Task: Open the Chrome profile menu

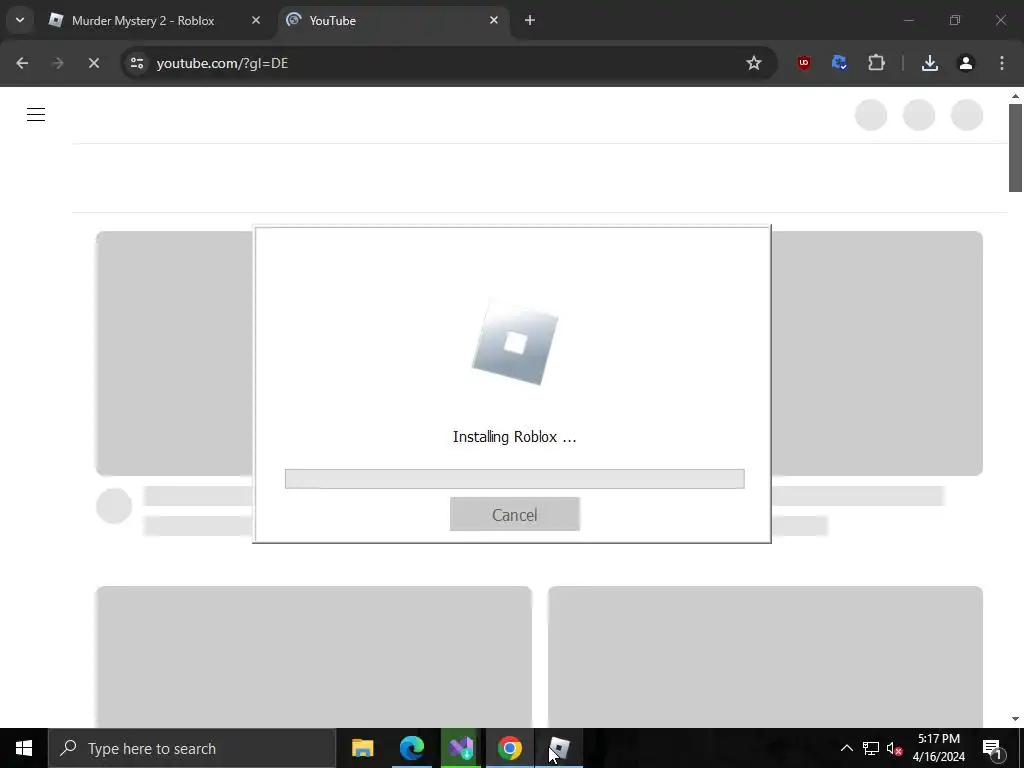Action: click(966, 63)
